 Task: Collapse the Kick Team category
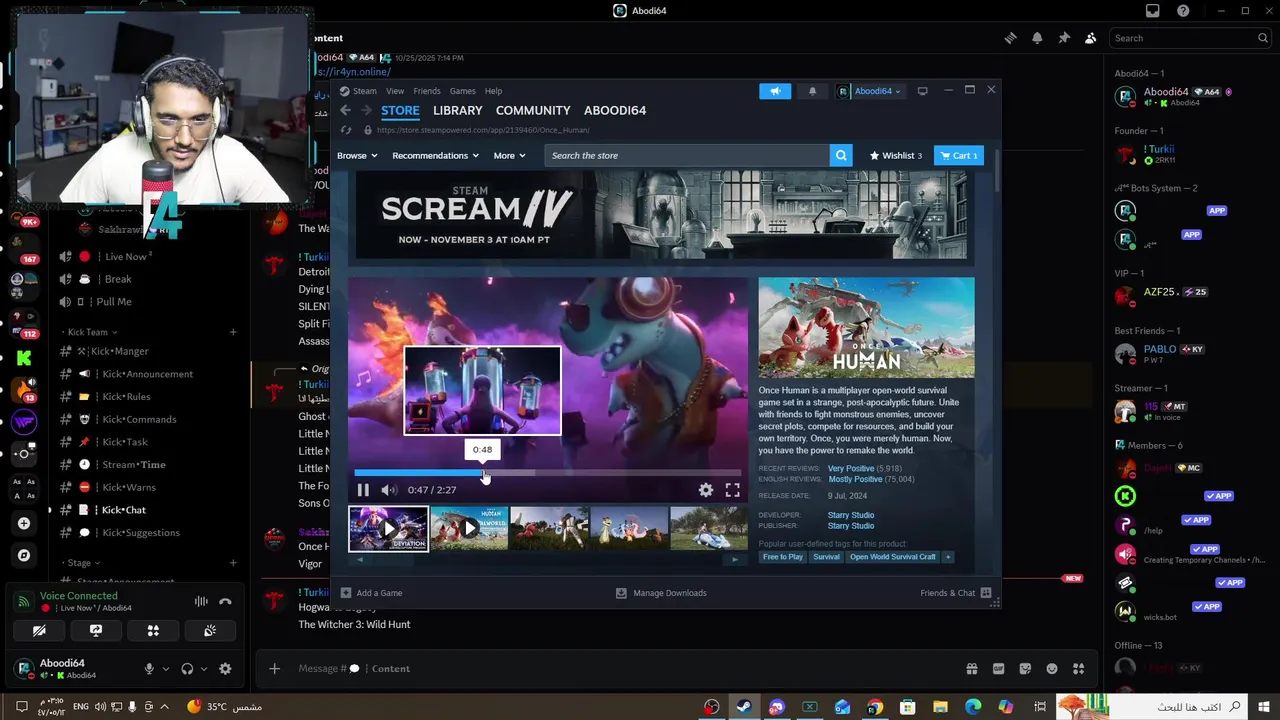[92, 332]
